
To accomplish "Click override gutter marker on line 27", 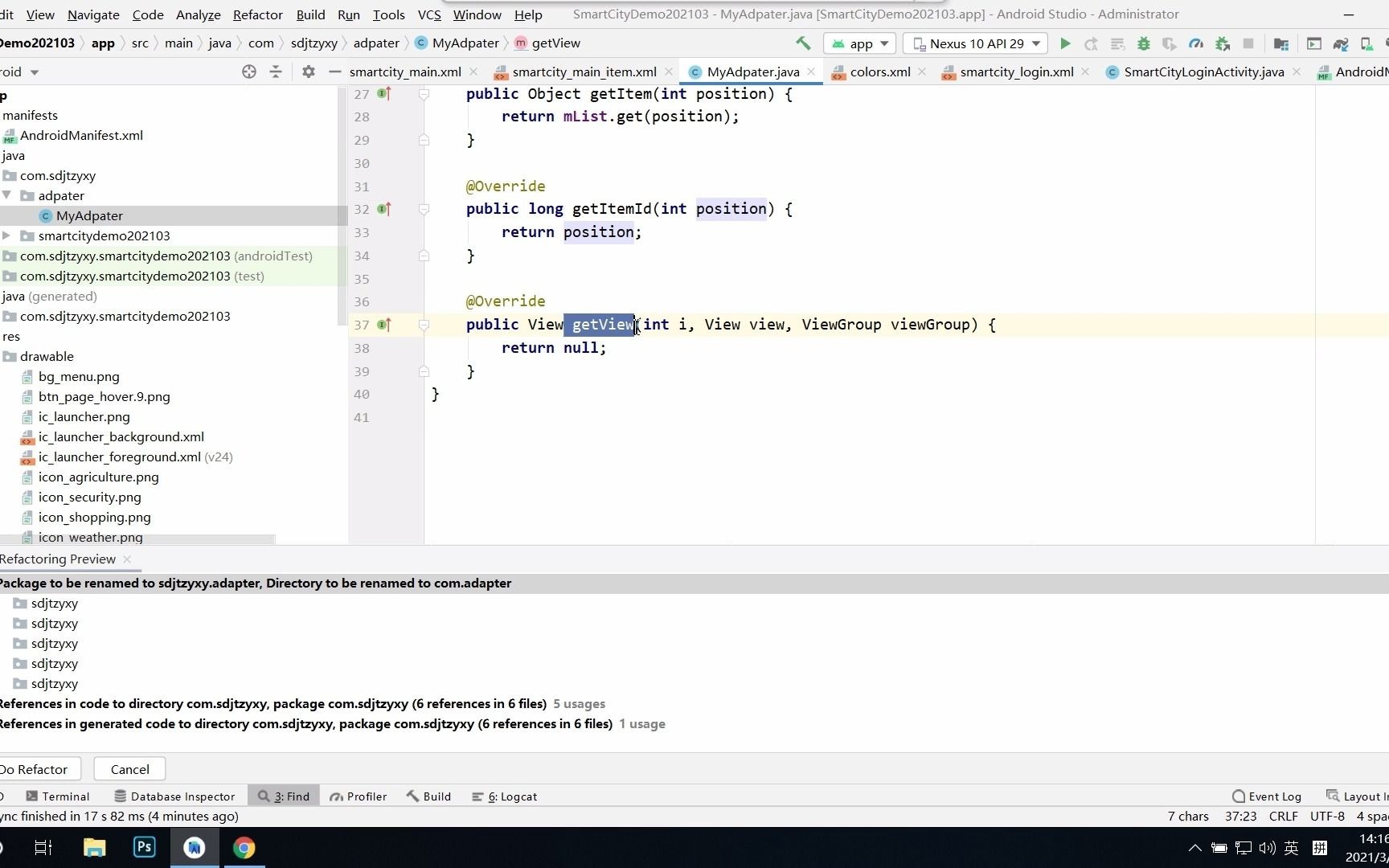I will (384, 94).
